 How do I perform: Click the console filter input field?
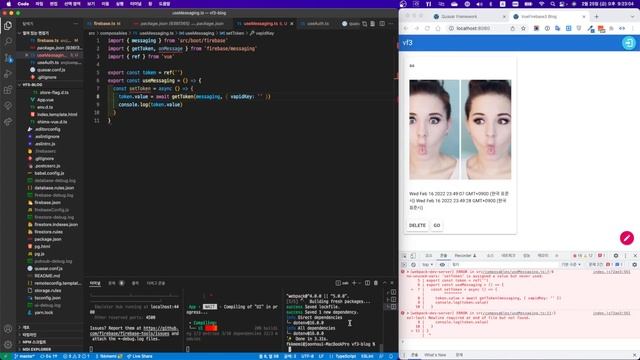tap(504, 264)
